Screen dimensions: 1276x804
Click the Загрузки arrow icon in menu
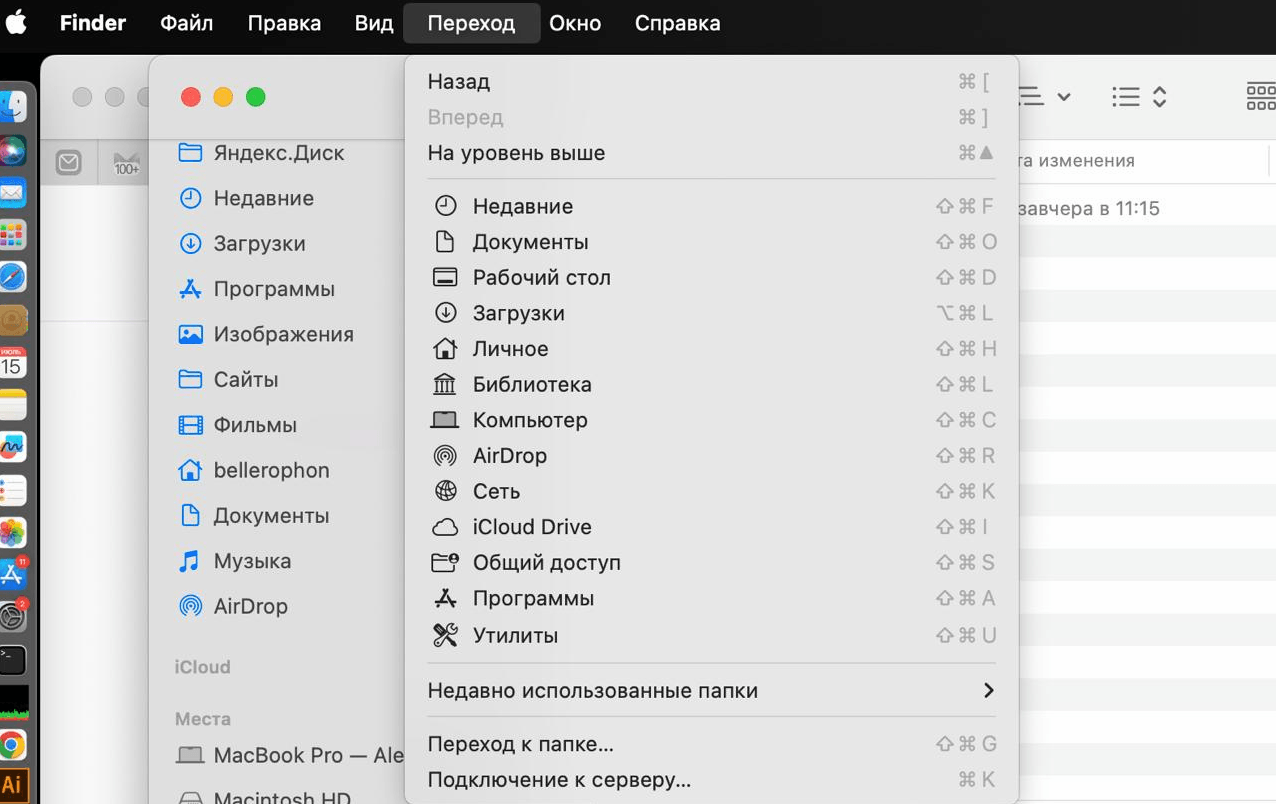click(x=445, y=313)
